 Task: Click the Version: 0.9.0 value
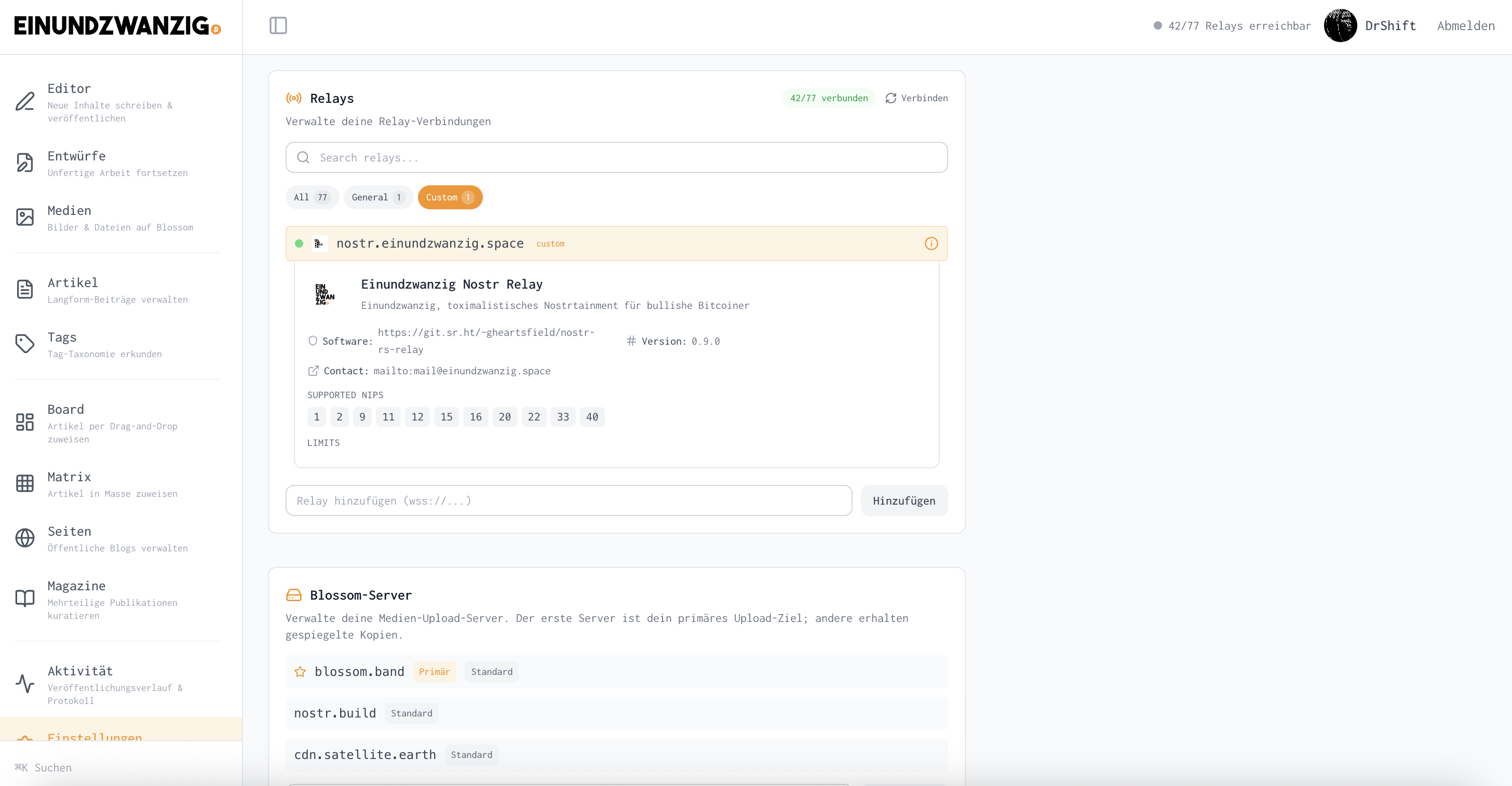pos(705,341)
